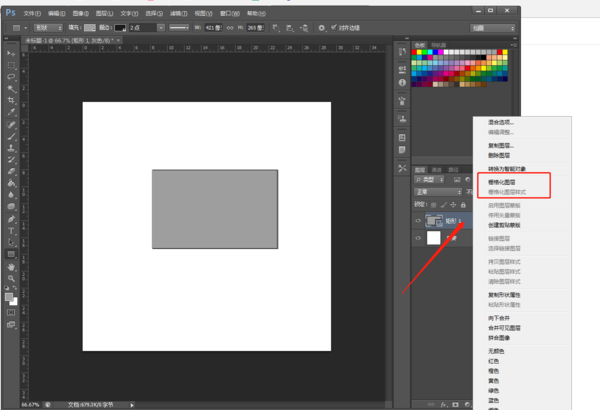
Task: Select the Hand tool
Action: (11, 267)
